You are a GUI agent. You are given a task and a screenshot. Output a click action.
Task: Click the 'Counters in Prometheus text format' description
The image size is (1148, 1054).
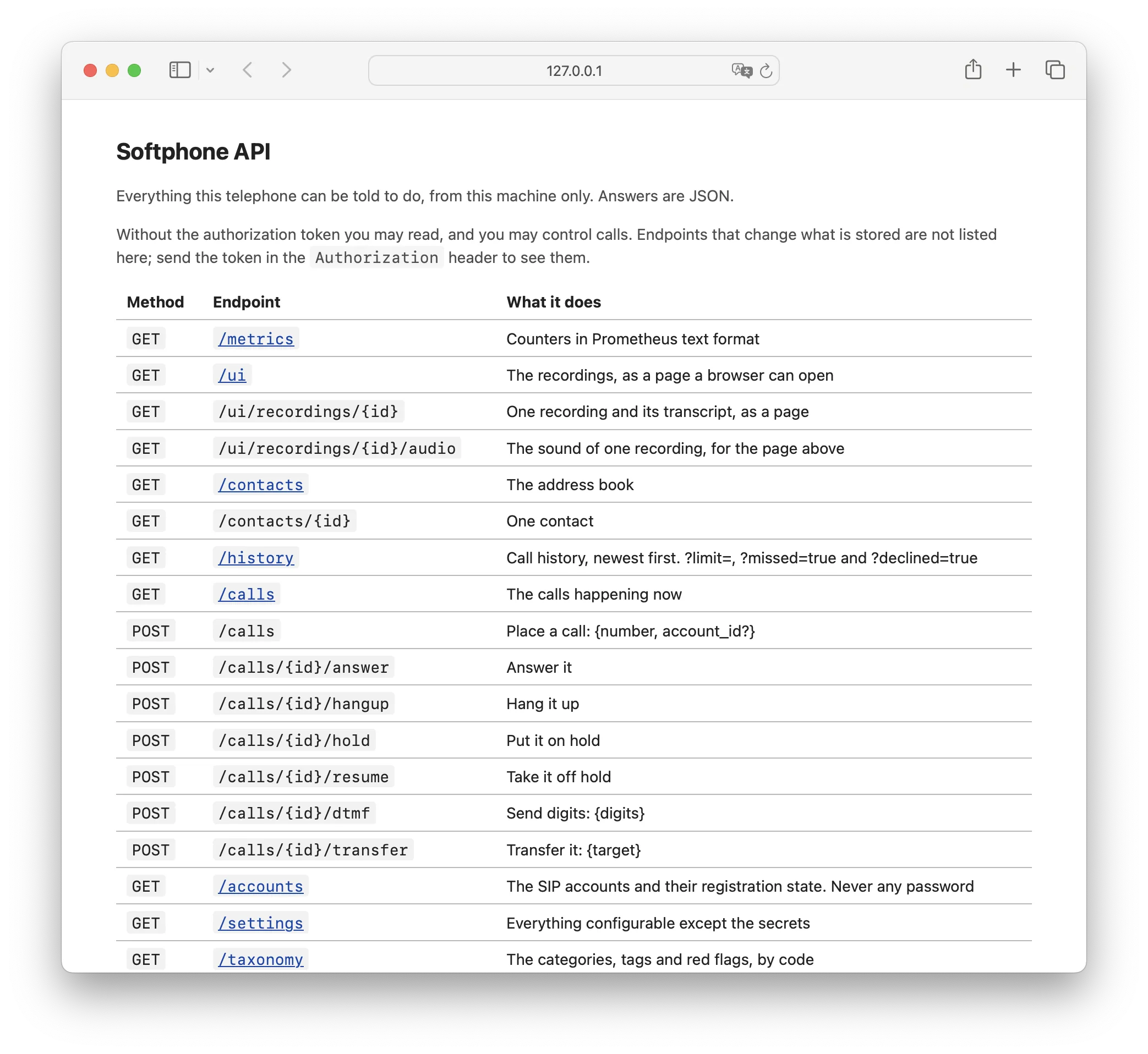coord(633,339)
